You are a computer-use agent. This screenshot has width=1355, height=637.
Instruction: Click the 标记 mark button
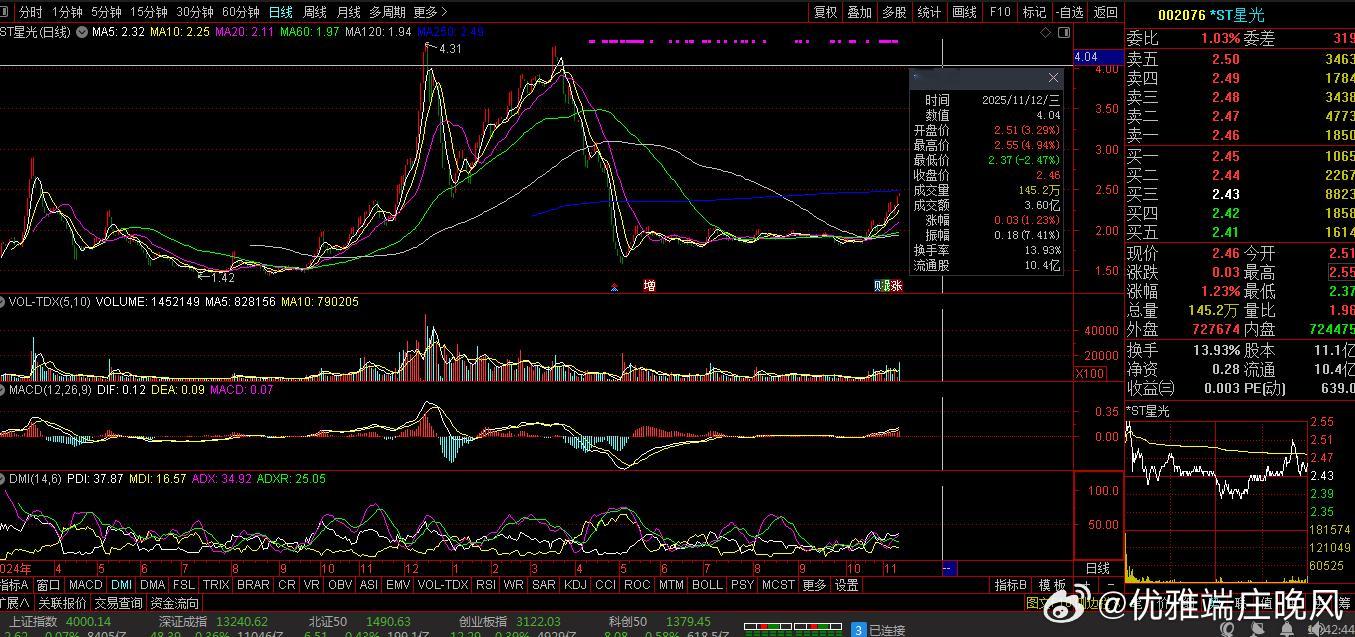point(1034,12)
